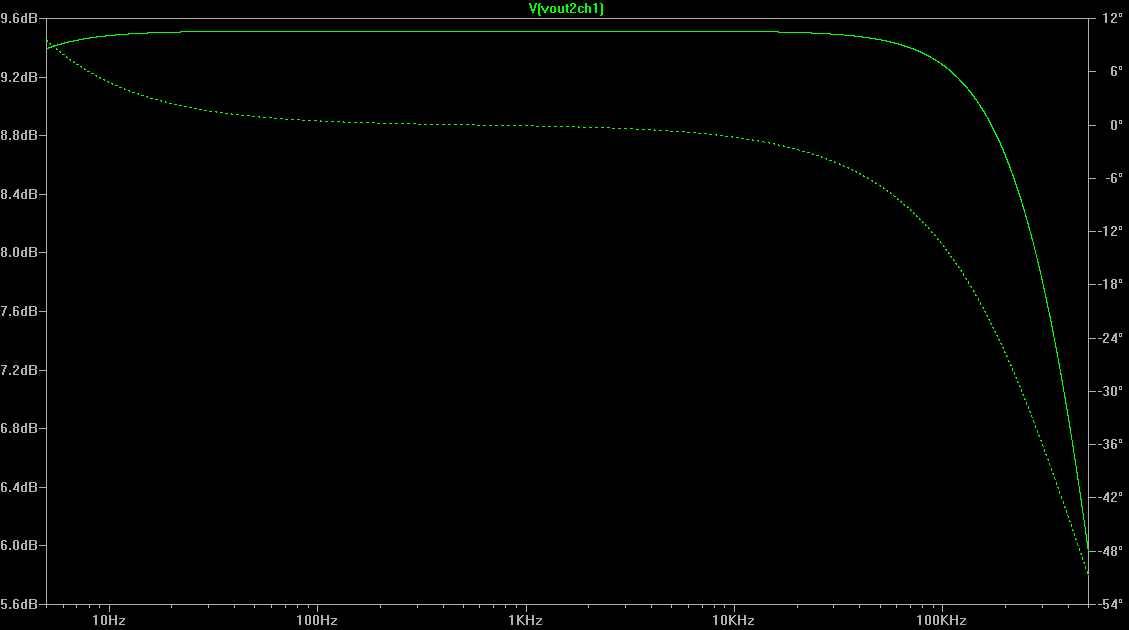Click the 1KHz frequency axis label

point(525,621)
